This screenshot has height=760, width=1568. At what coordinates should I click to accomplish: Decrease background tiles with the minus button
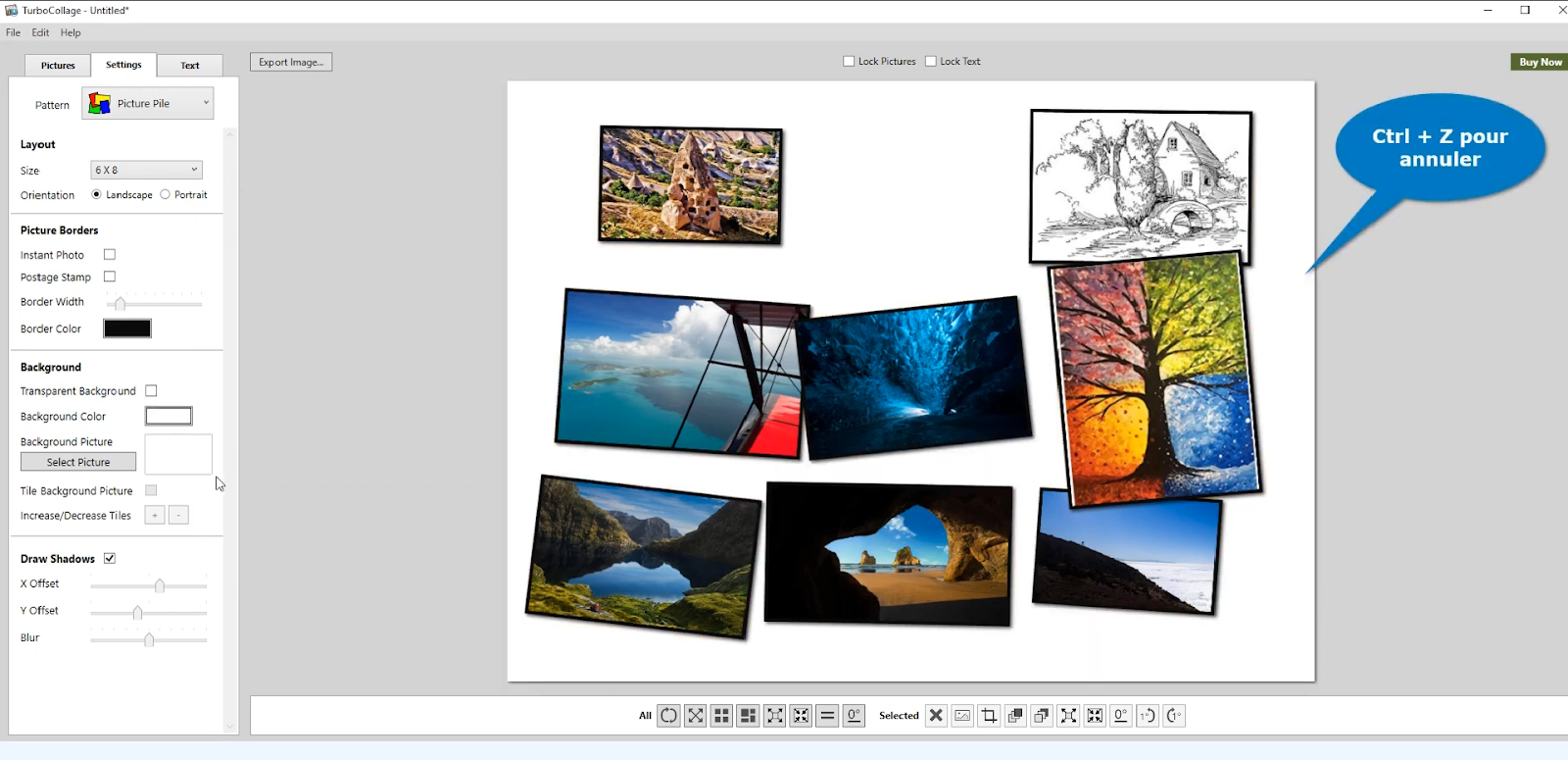pyautogui.click(x=178, y=516)
